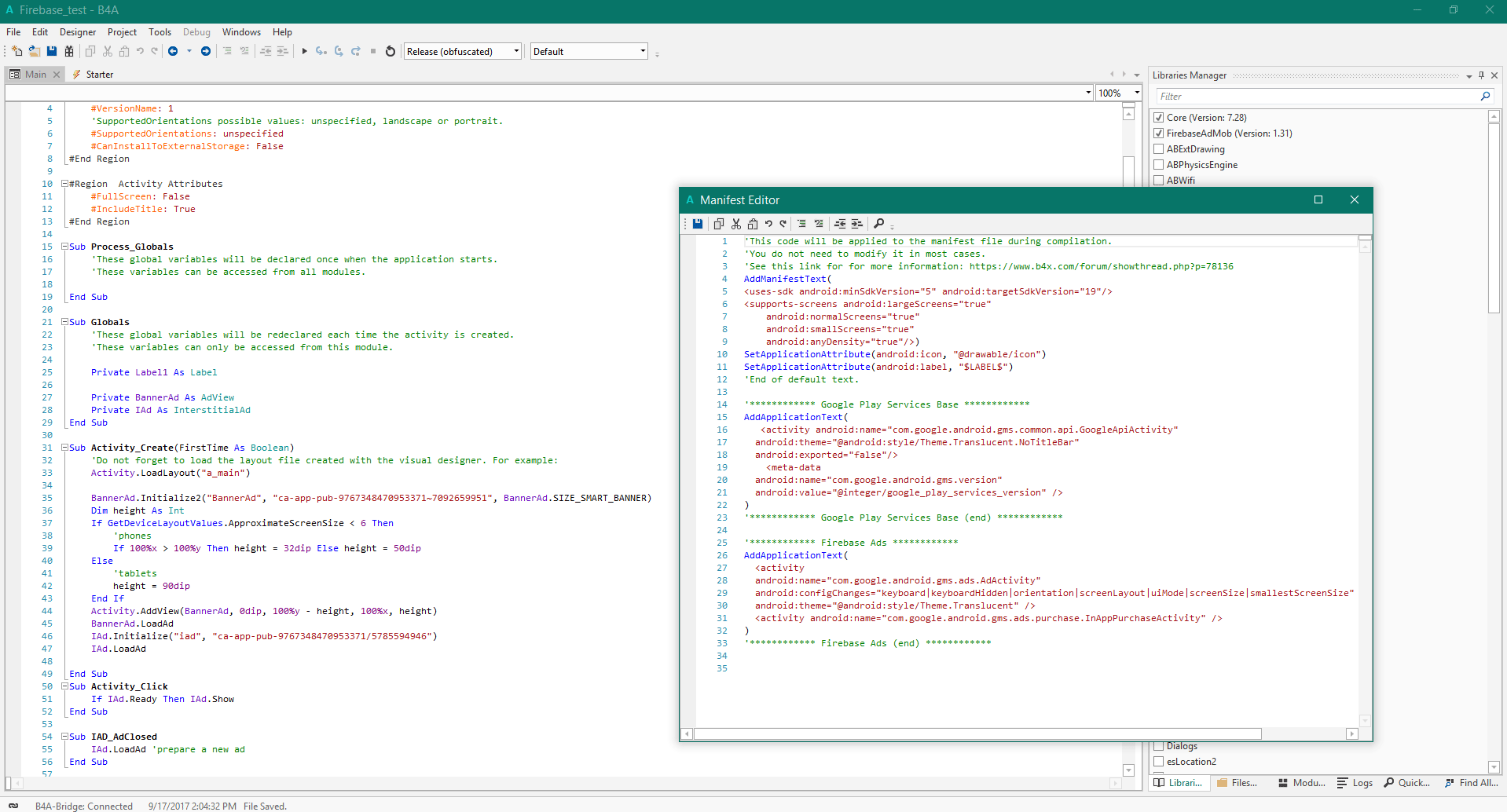Collapse the Activity_Create sub
Viewport: 1507px width, 812px height.
tap(64, 448)
